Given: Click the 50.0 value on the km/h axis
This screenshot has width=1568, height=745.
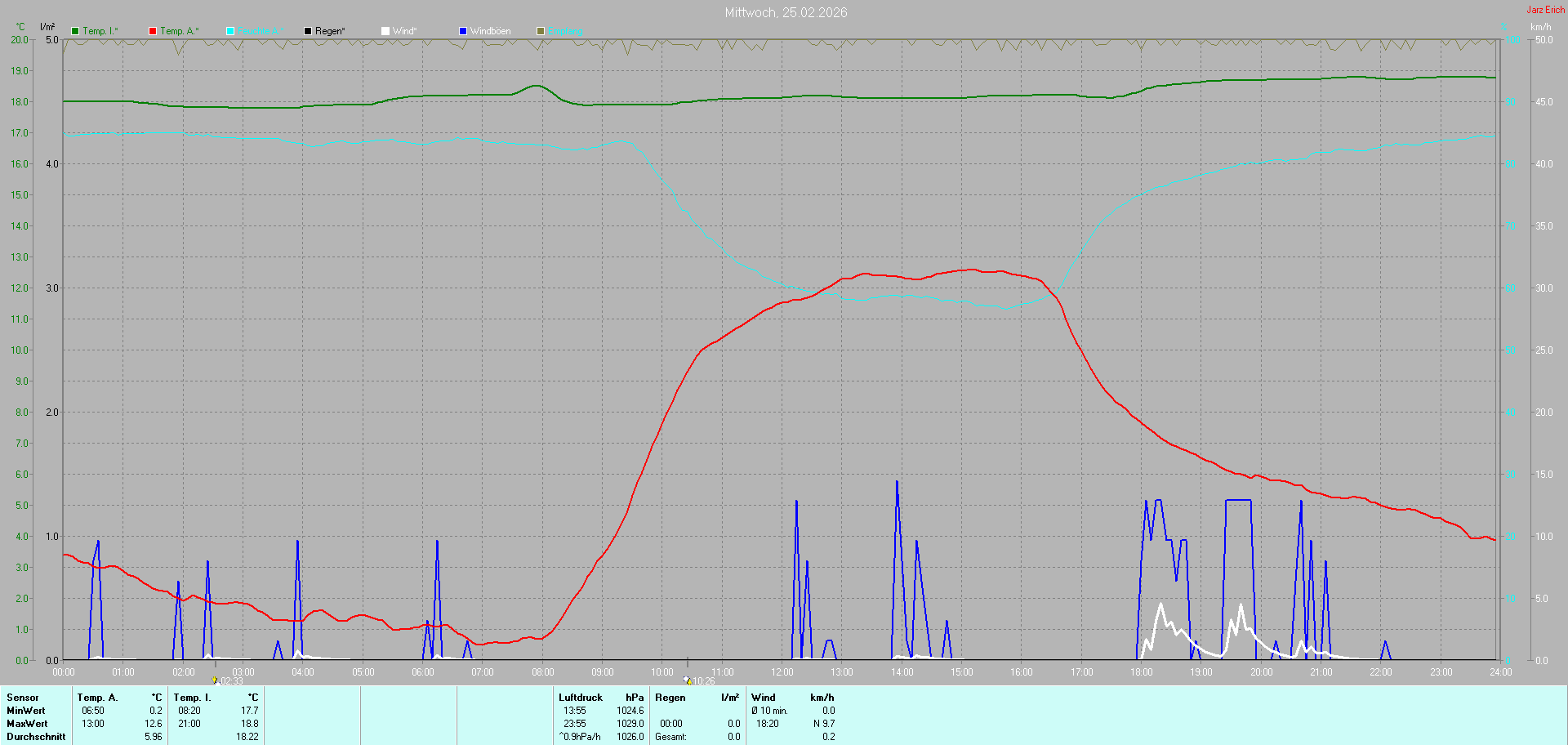Looking at the screenshot, I should (x=1544, y=40).
